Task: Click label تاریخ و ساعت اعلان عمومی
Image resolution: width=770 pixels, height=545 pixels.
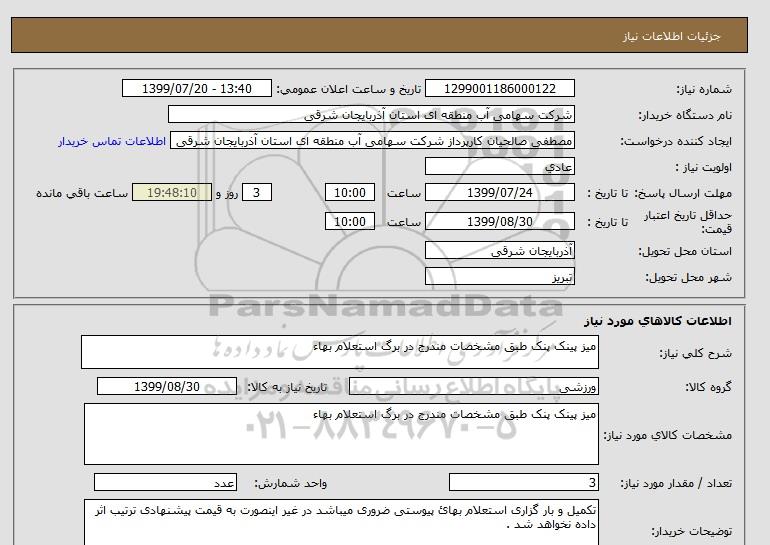Action: pos(349,89)
